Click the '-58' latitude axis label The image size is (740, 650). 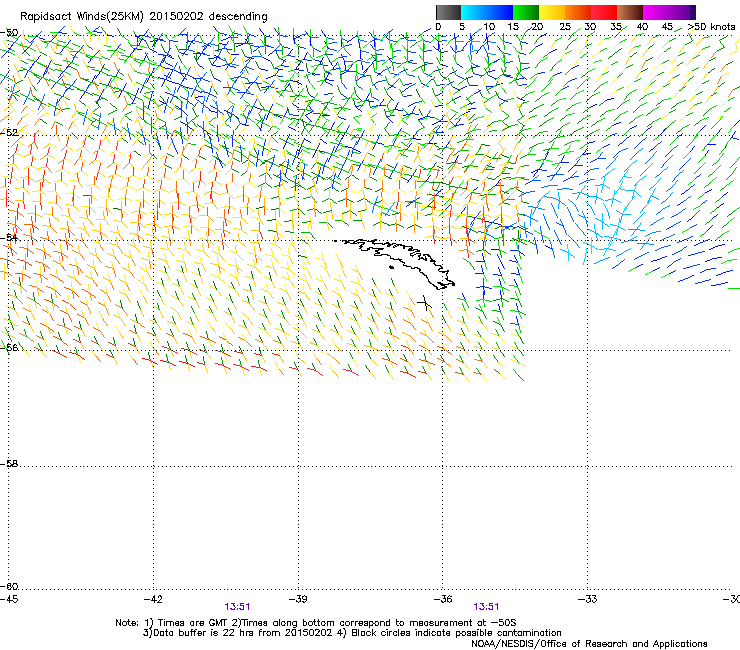tap(9, 464)
